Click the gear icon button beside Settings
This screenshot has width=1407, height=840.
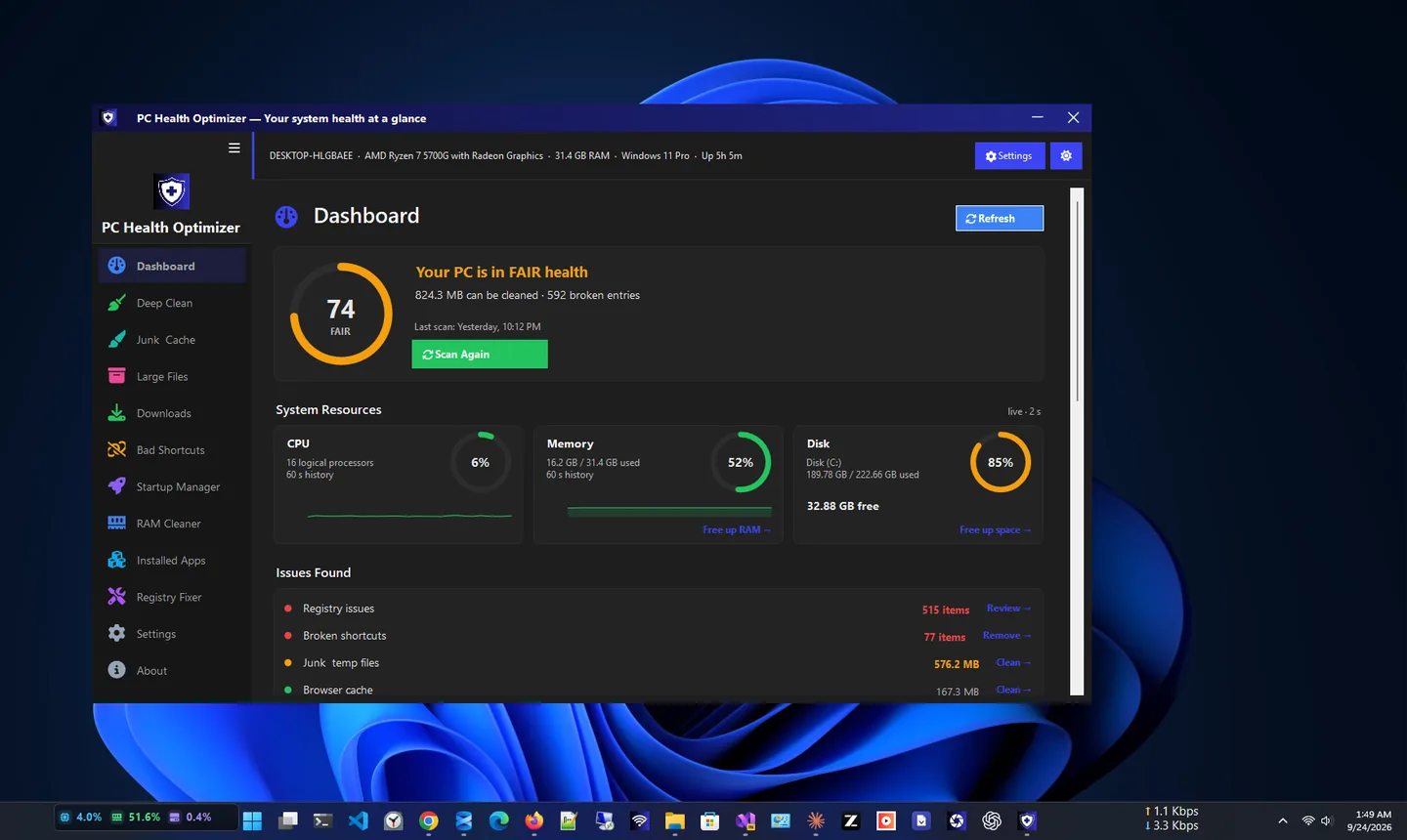click(x=1066, y=156)
